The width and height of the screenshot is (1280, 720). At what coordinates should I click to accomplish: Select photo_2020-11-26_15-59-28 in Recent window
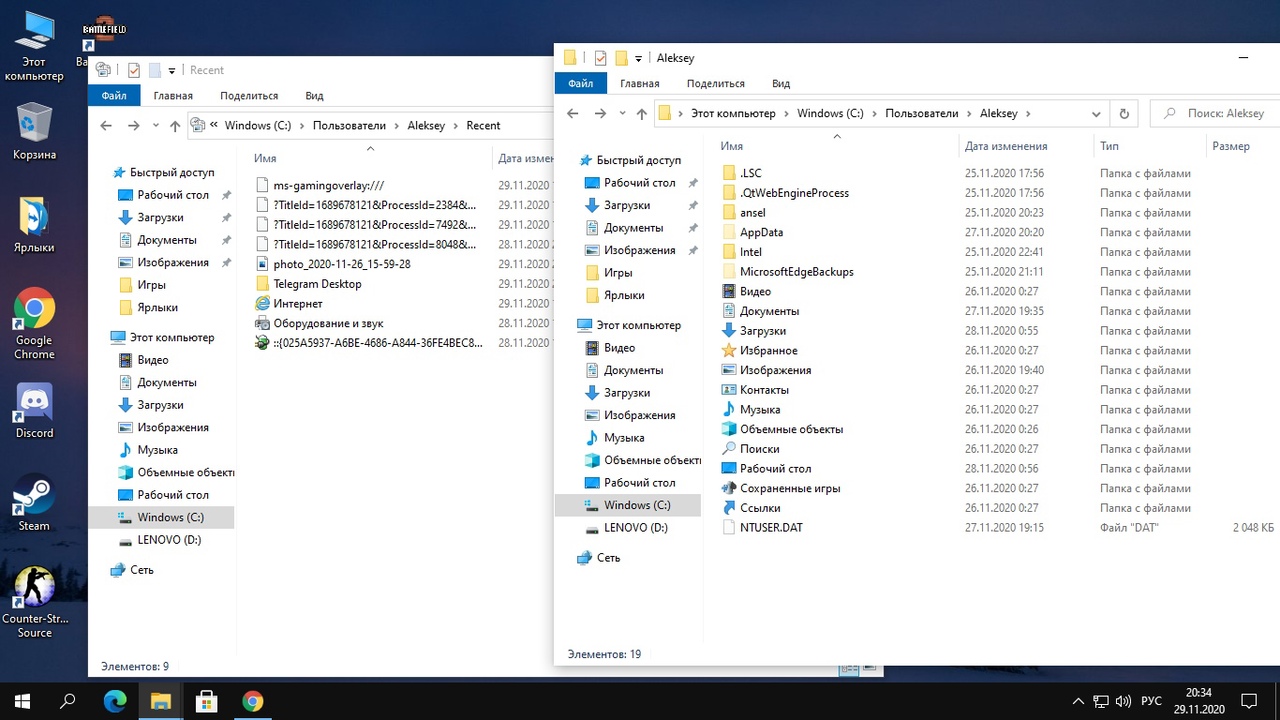pyautogui.click(x=341, y=264)
